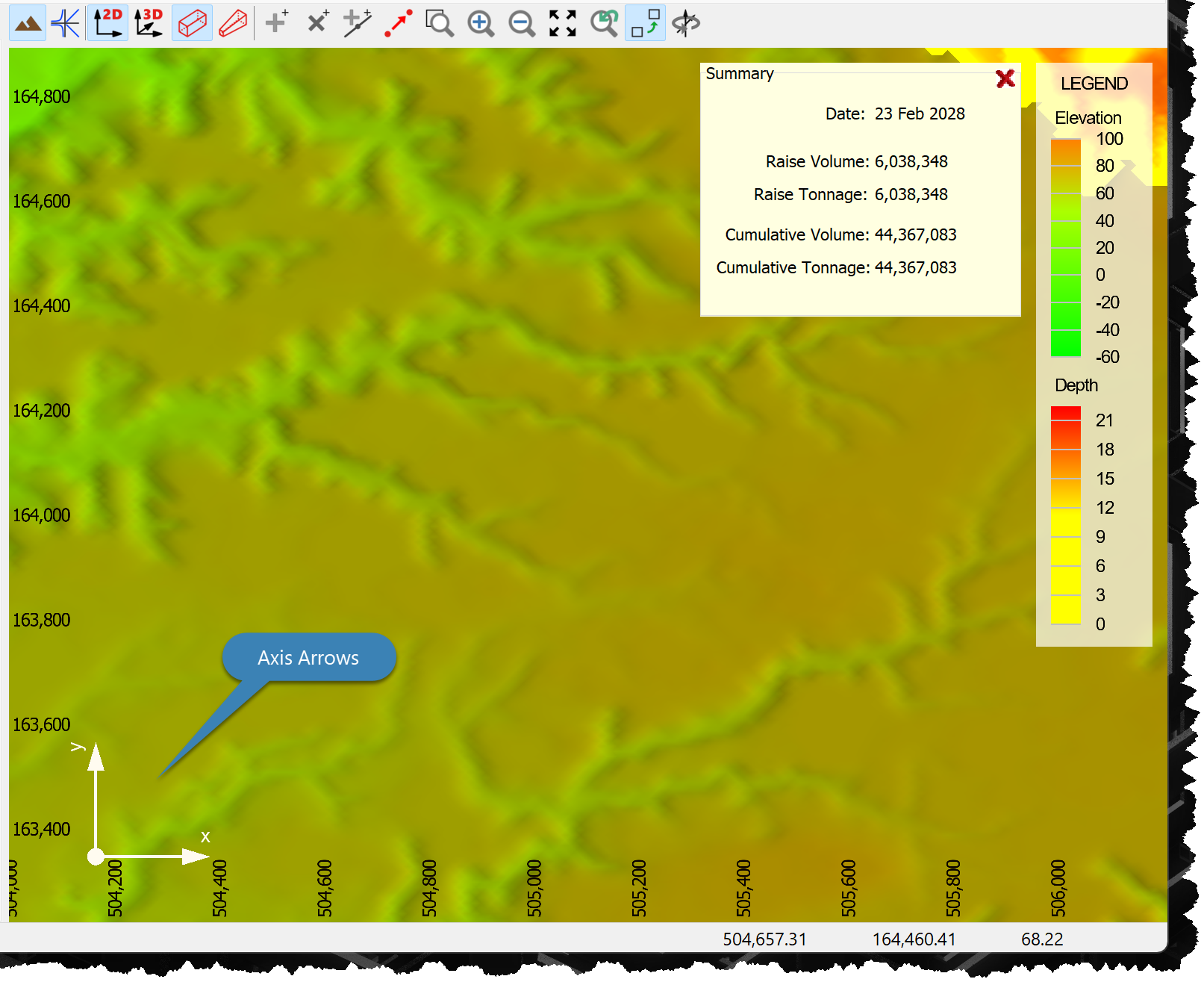Click status bar elevation 68.22
The image size is (1204, 982).
click(x=1042, y=939)
